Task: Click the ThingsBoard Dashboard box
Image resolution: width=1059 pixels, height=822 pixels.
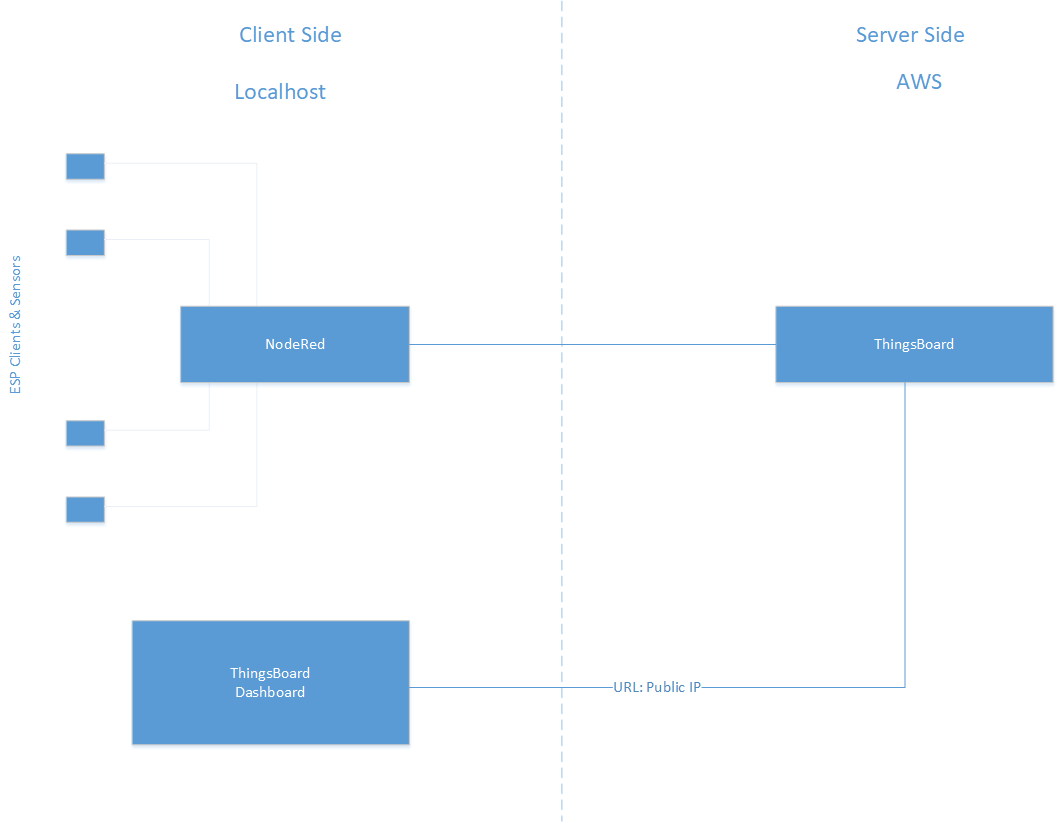Action: (x=271, y=682)
